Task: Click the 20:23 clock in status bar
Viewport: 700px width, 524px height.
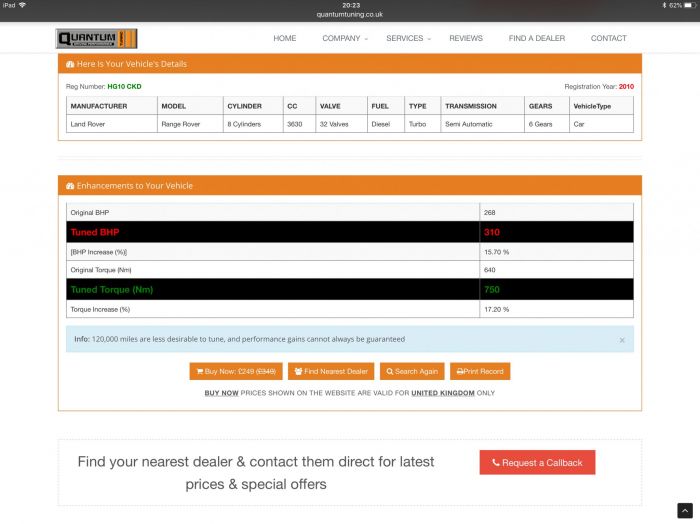Action: (x=351, y=5)
